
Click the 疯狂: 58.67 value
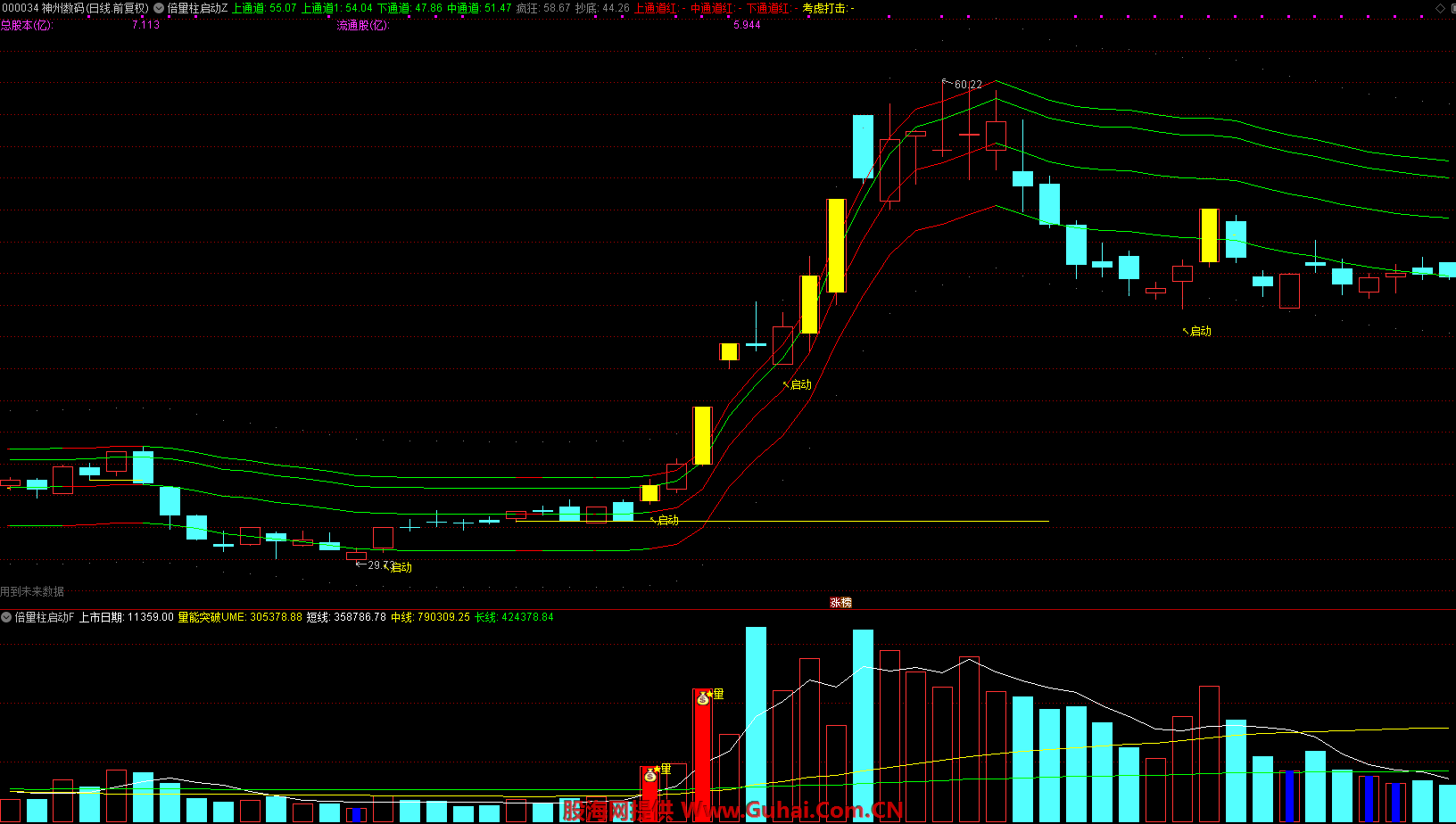click(543, 8)
